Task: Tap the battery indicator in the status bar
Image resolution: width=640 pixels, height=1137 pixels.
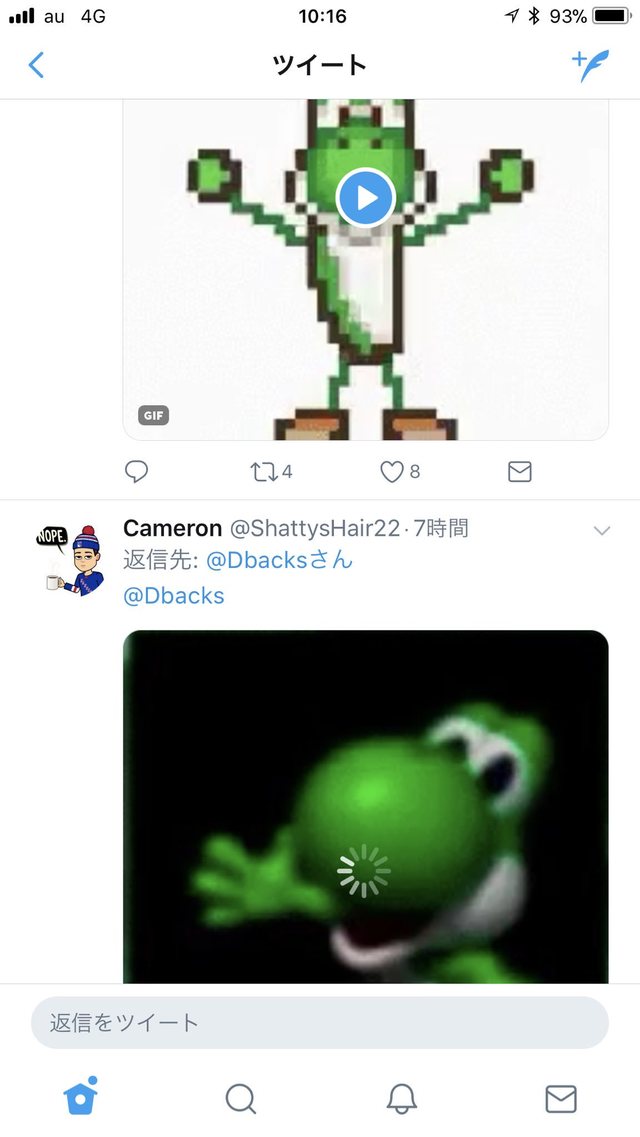Action: pos(612,16)
